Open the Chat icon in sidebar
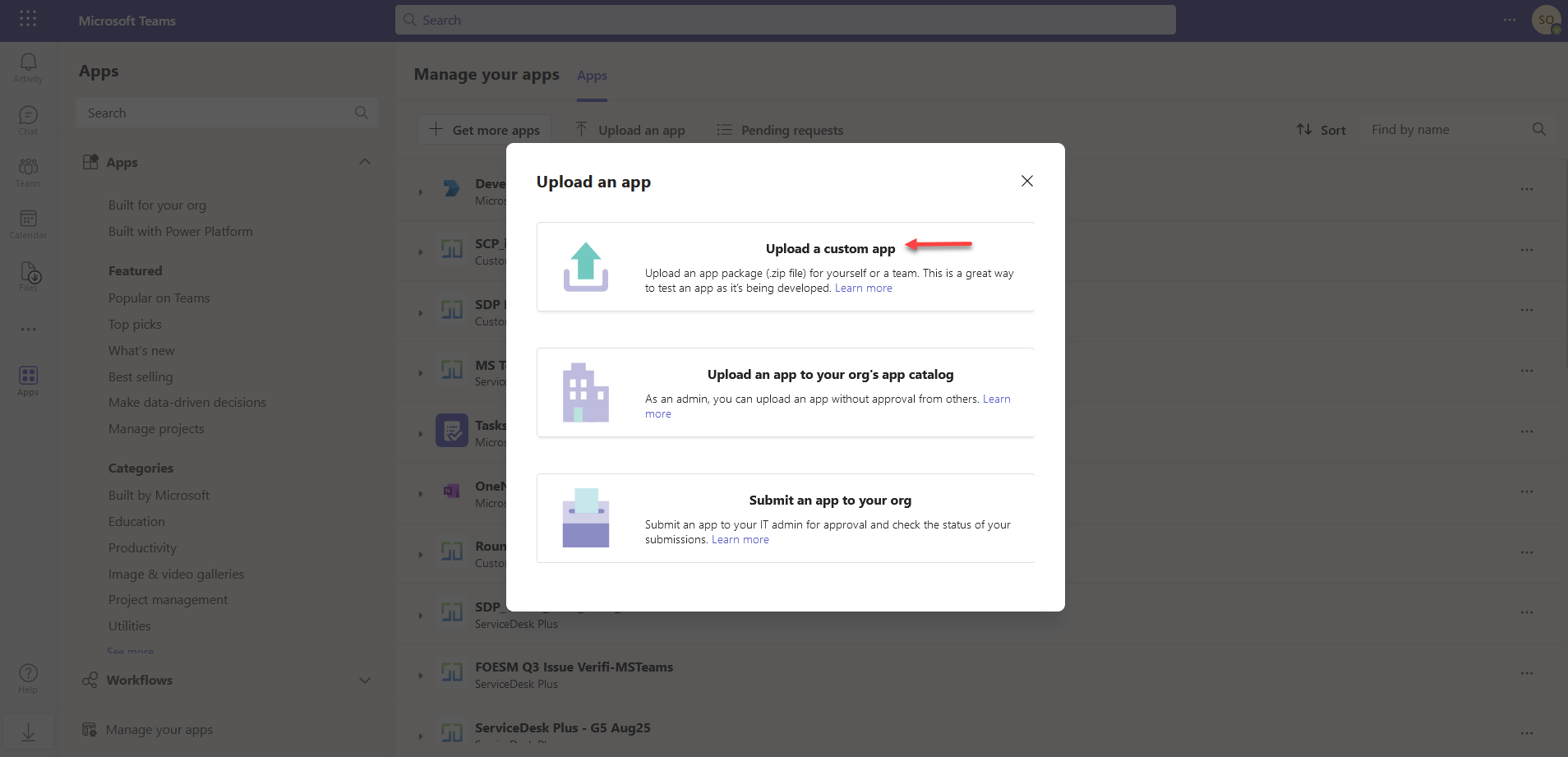Screen dimensions: 1568x757 click(x=28, y=119)
